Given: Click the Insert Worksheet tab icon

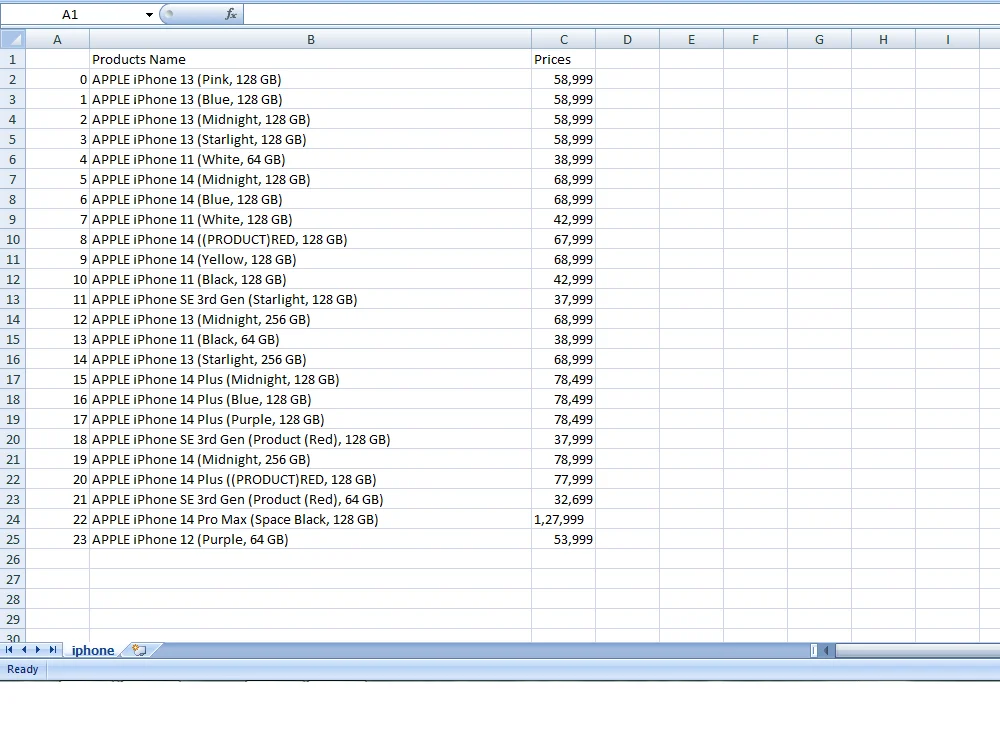Looking at the screenshot, I should [139, 650].
